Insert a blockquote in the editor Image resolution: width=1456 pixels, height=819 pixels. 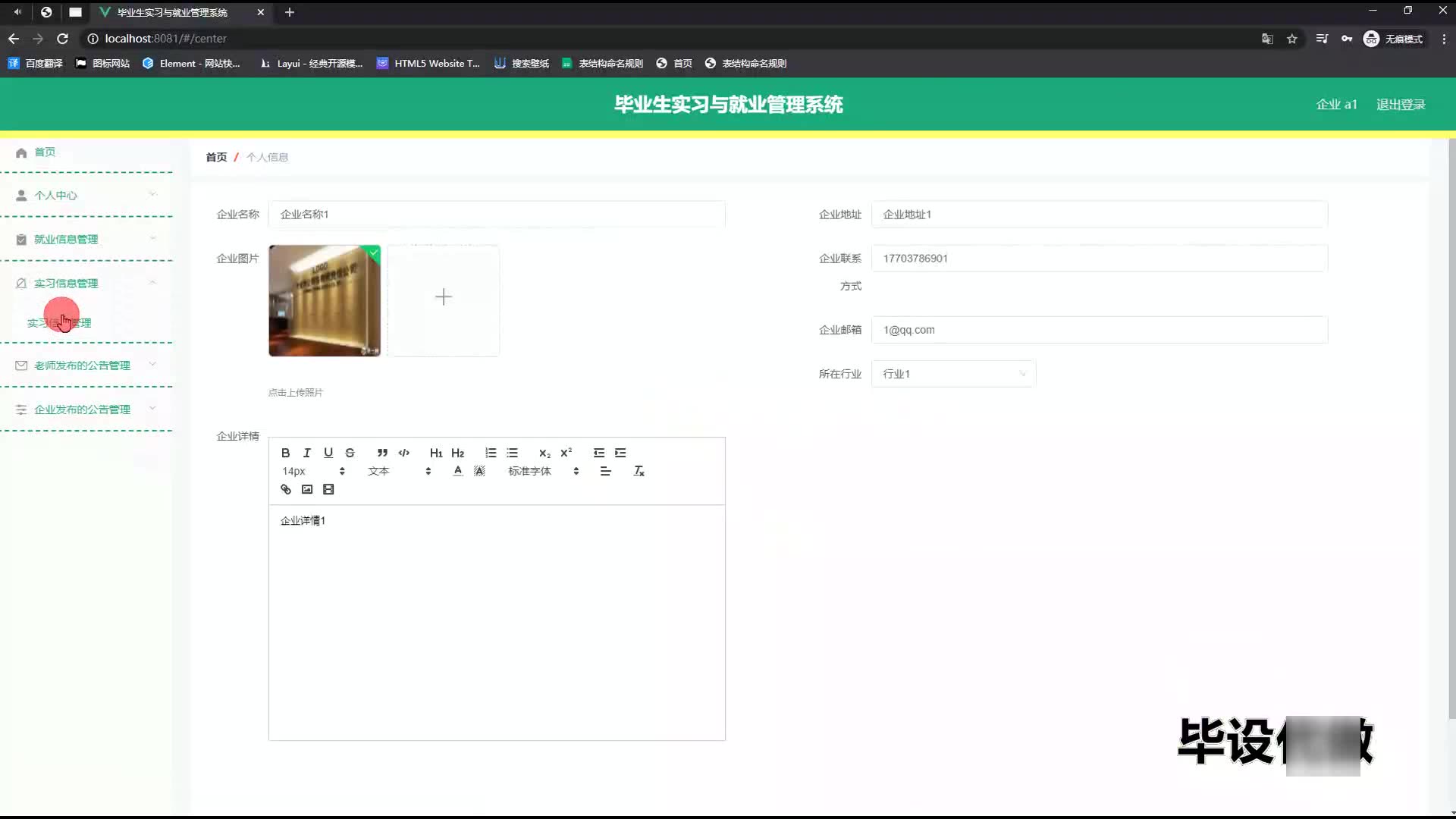coord(382,453)
